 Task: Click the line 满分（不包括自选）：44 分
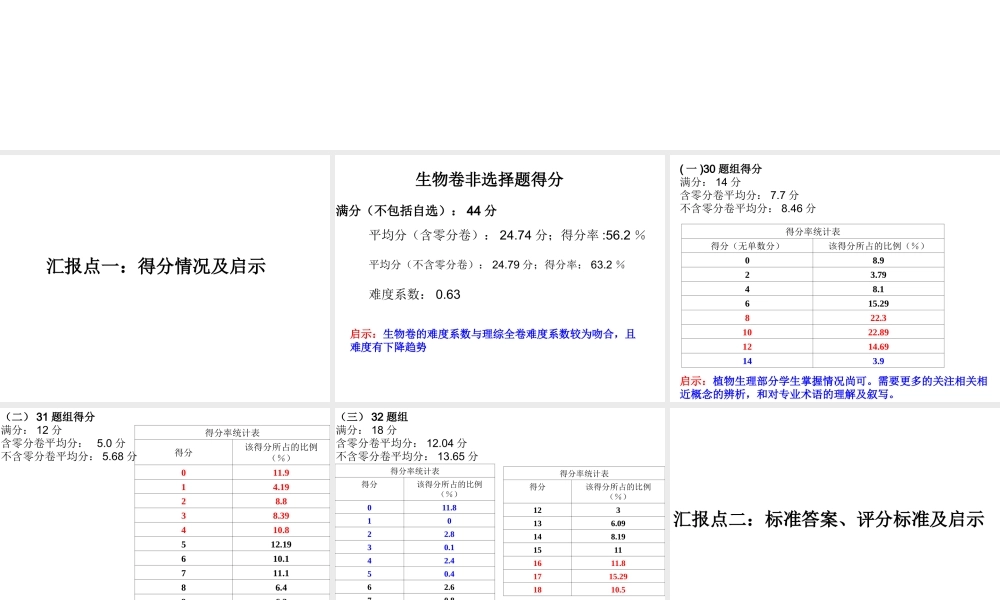[x=416, y=211]
